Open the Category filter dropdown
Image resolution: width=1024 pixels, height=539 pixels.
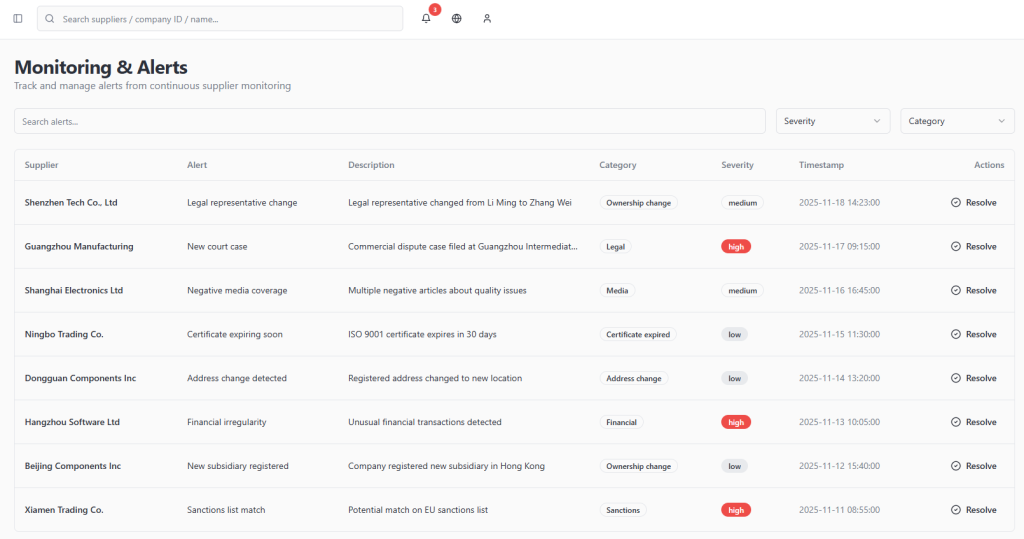956,121
